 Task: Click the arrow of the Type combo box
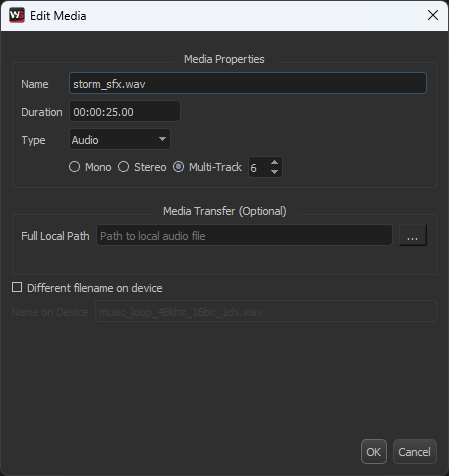[162, 139]
